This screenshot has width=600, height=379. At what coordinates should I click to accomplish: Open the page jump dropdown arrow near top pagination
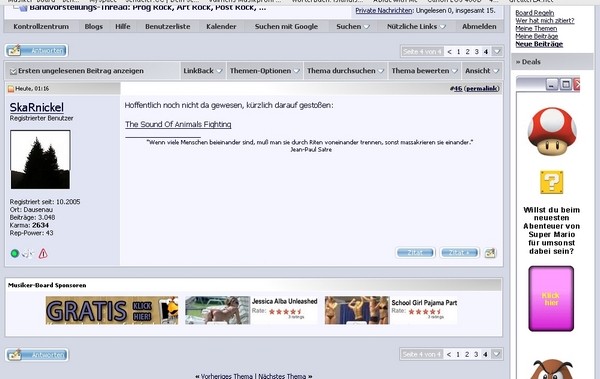pyautogui.click(x=497, y=51)
